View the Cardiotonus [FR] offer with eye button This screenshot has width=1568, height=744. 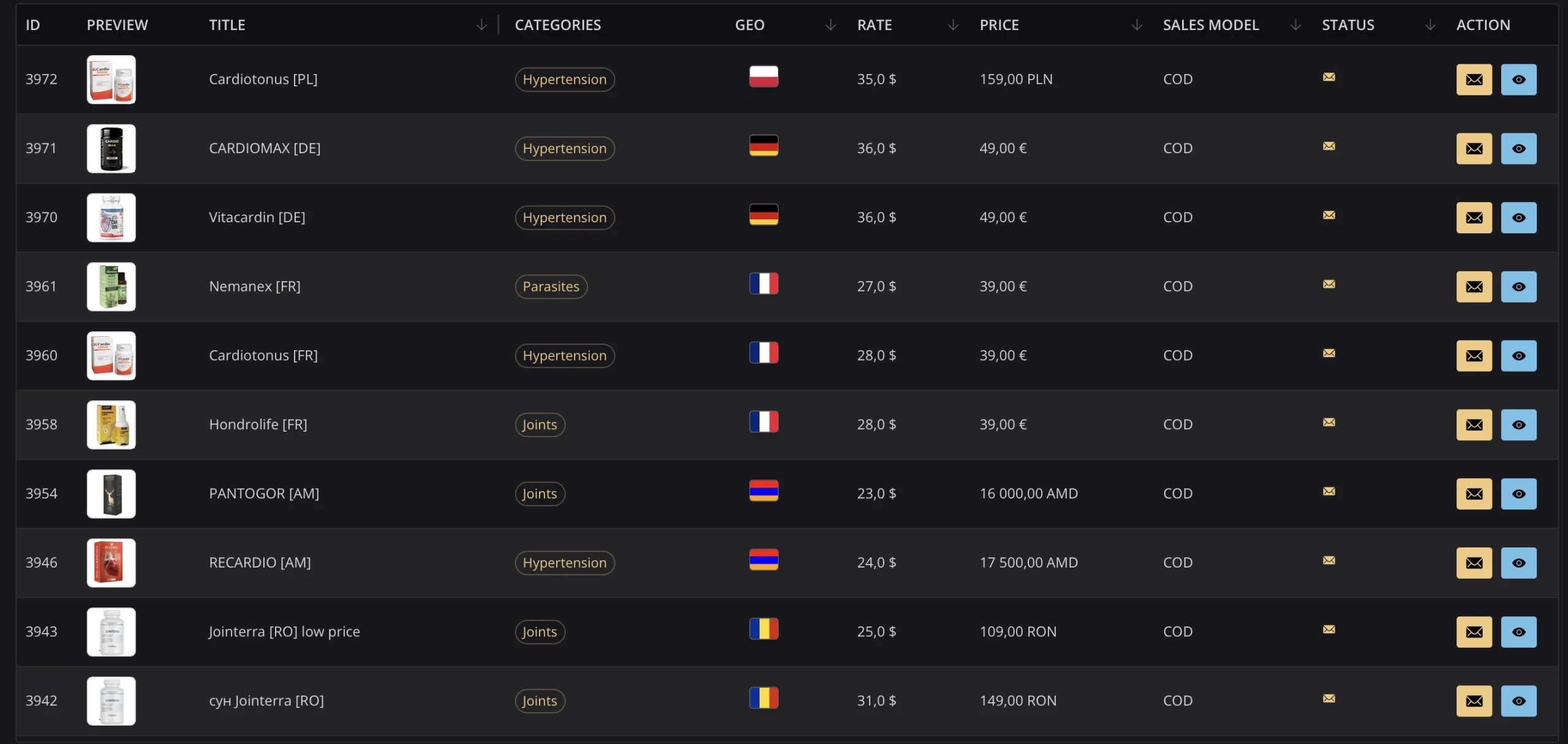pyautogui.click(x=1518, y=356)
